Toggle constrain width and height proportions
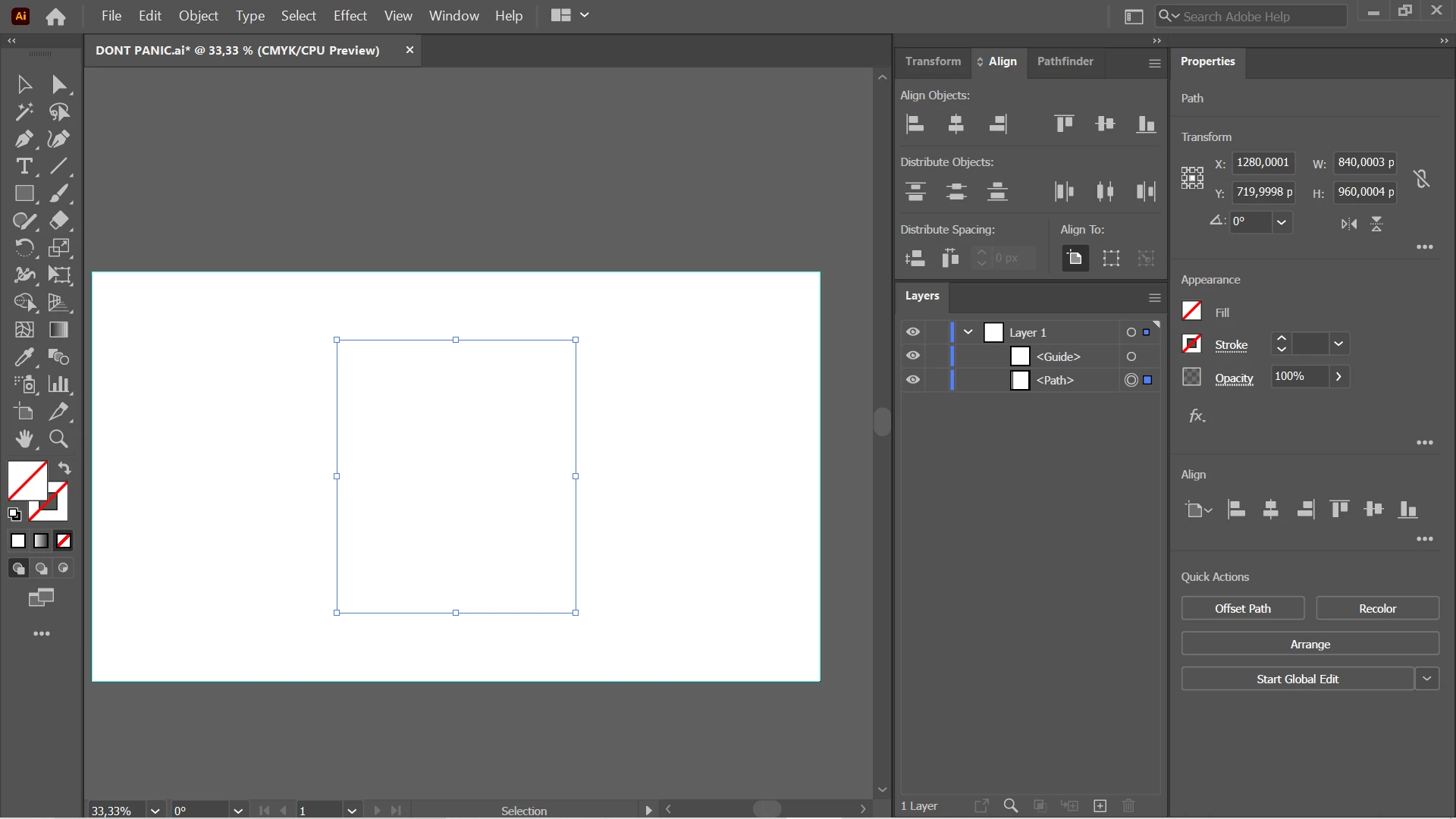The width and height of the screenshot is (1456, 819). pyautogui.click(x=1422, y=178)
